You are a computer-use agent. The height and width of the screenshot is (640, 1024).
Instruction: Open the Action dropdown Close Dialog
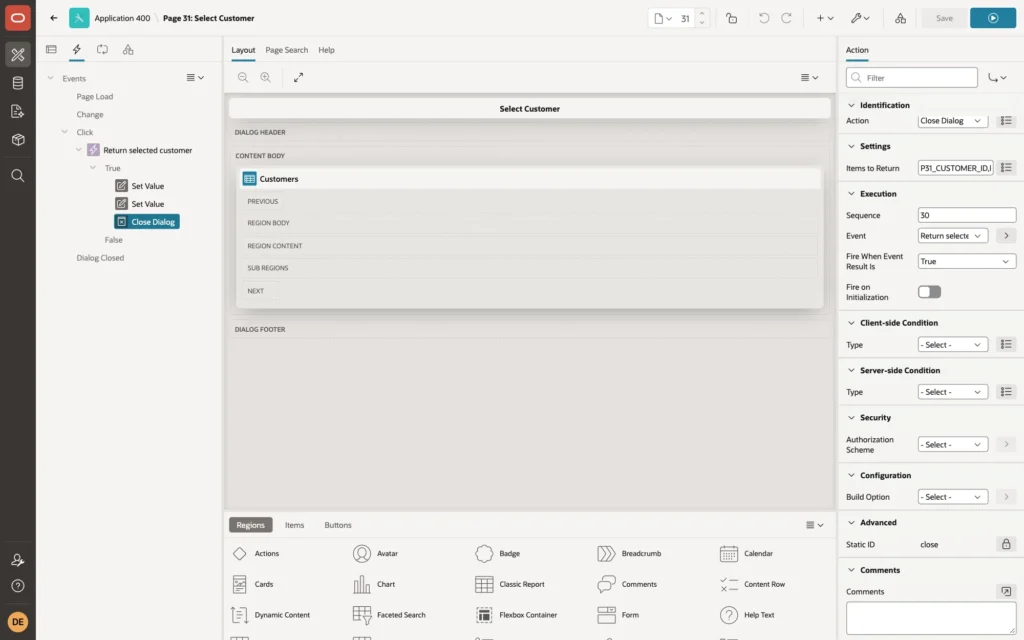pos(952,120)
